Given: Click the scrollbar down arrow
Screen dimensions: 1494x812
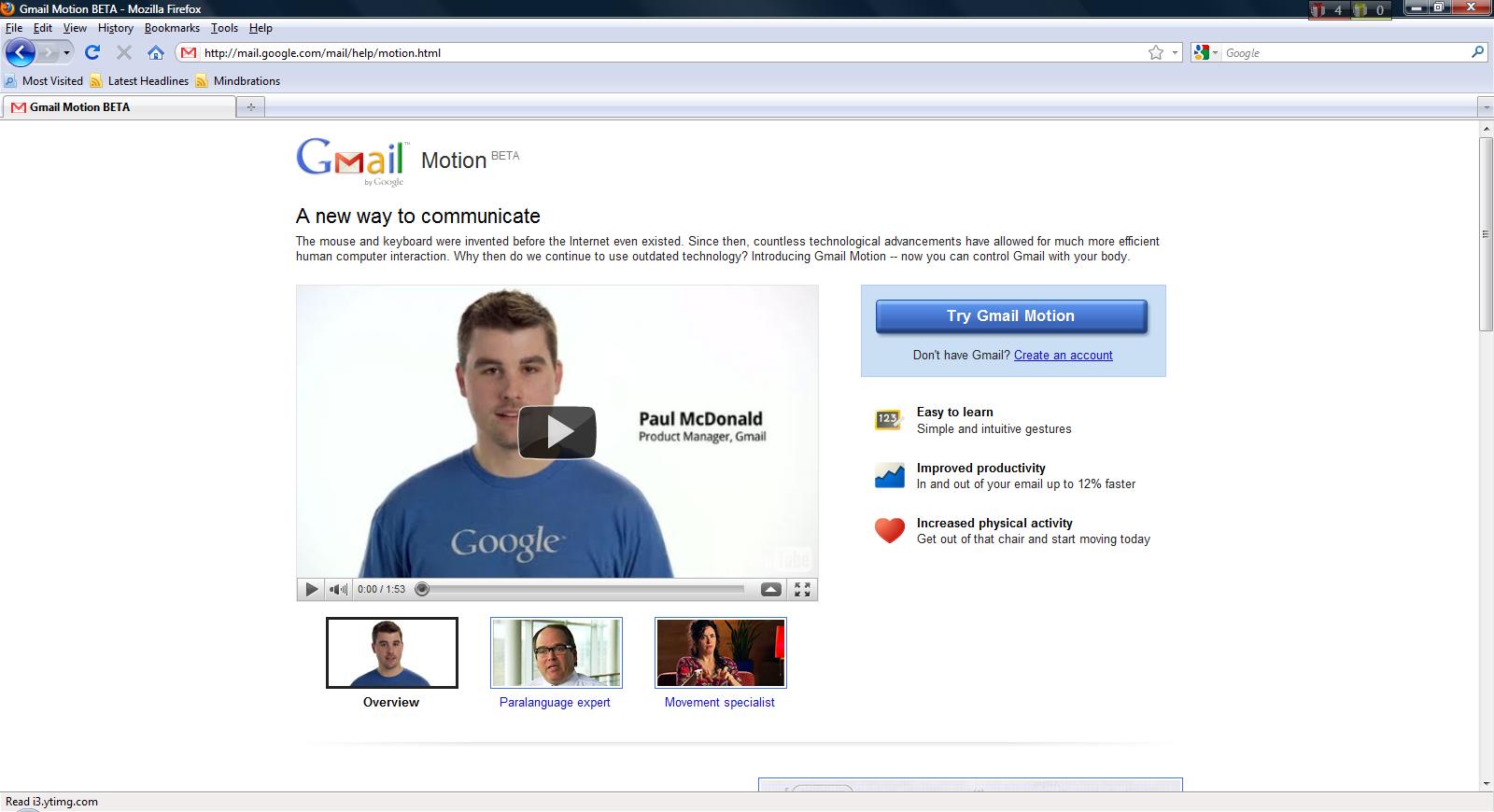Looking at the screenshot, I should coord(1486,784).
